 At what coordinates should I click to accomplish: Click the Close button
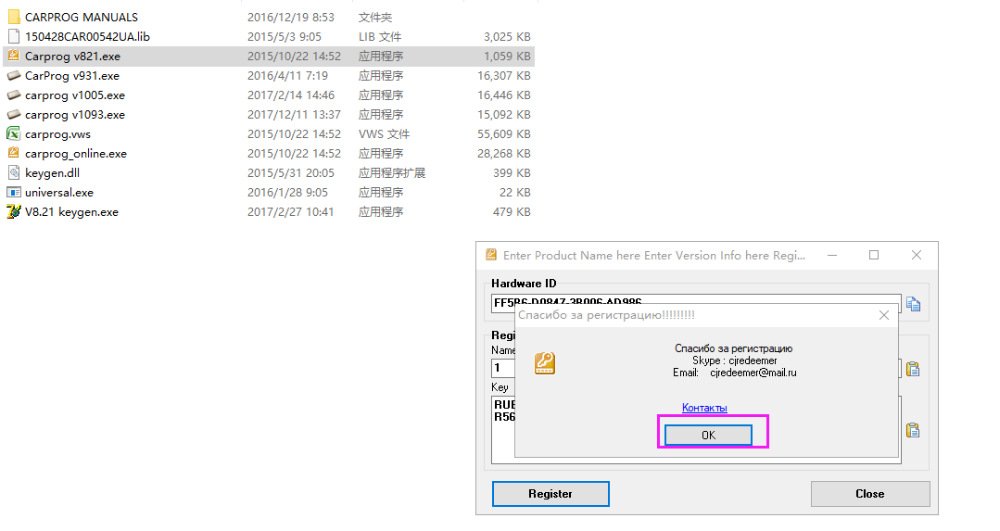pos(870,493)
